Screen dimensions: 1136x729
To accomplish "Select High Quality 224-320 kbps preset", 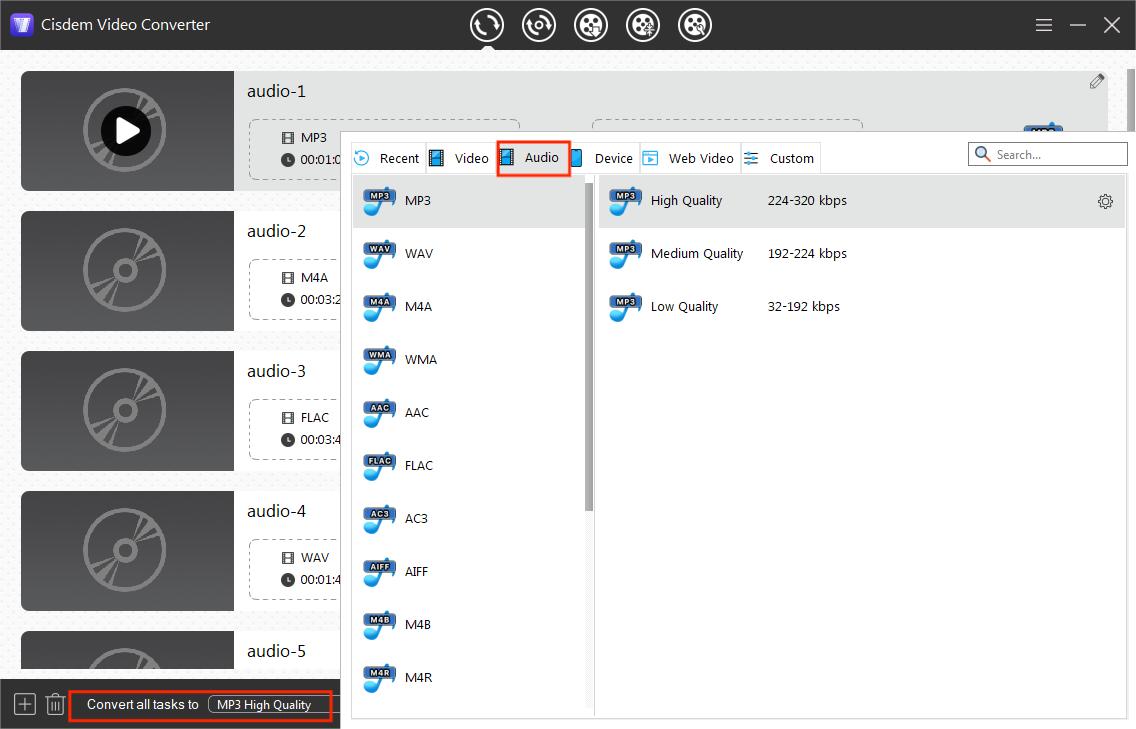I will pyautogui.click(x=748, y=200).
